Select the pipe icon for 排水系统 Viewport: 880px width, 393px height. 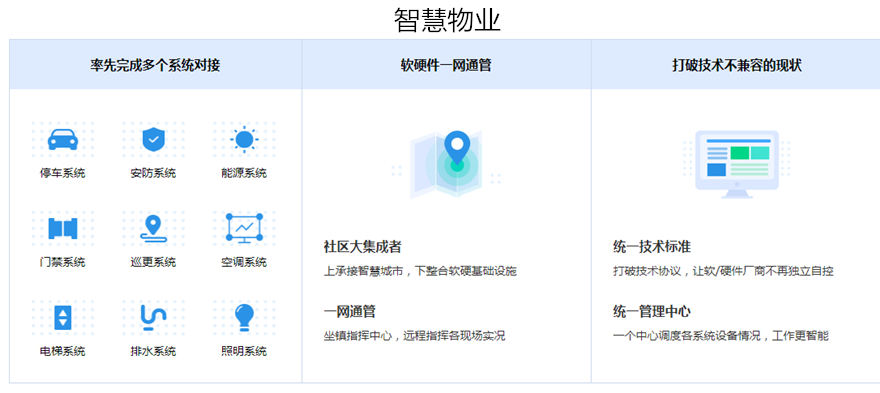point(153,318)
